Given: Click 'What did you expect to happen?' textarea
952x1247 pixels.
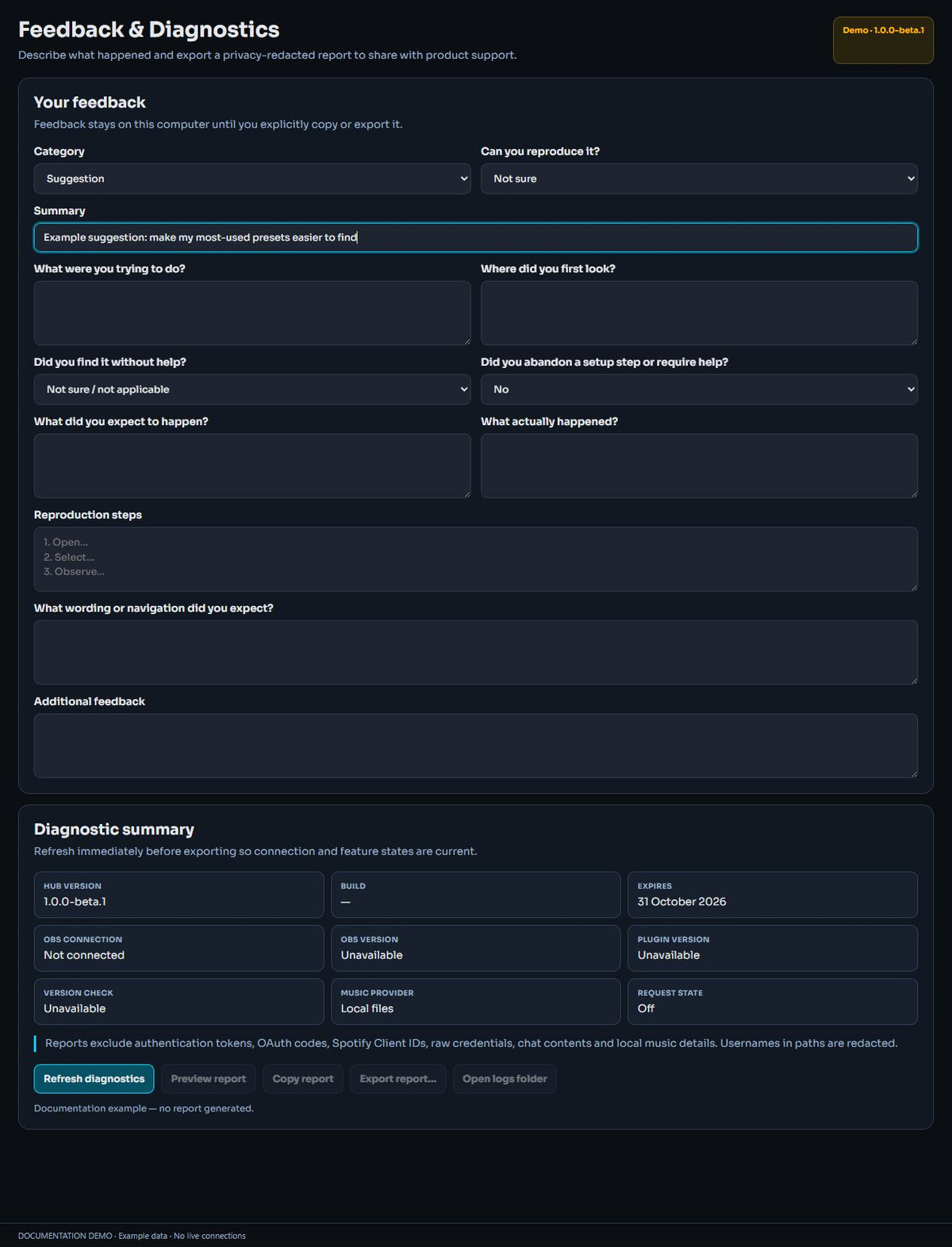Looking at the screenshot, I should click(x=252, y=466).
